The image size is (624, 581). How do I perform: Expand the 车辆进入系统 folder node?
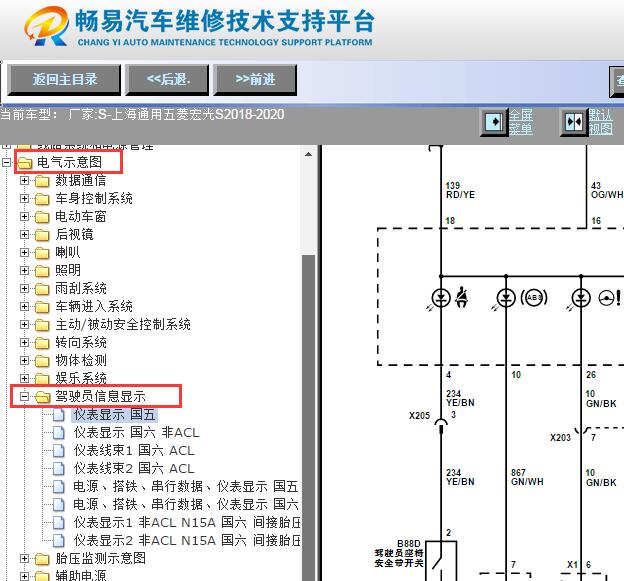[24, 306]
